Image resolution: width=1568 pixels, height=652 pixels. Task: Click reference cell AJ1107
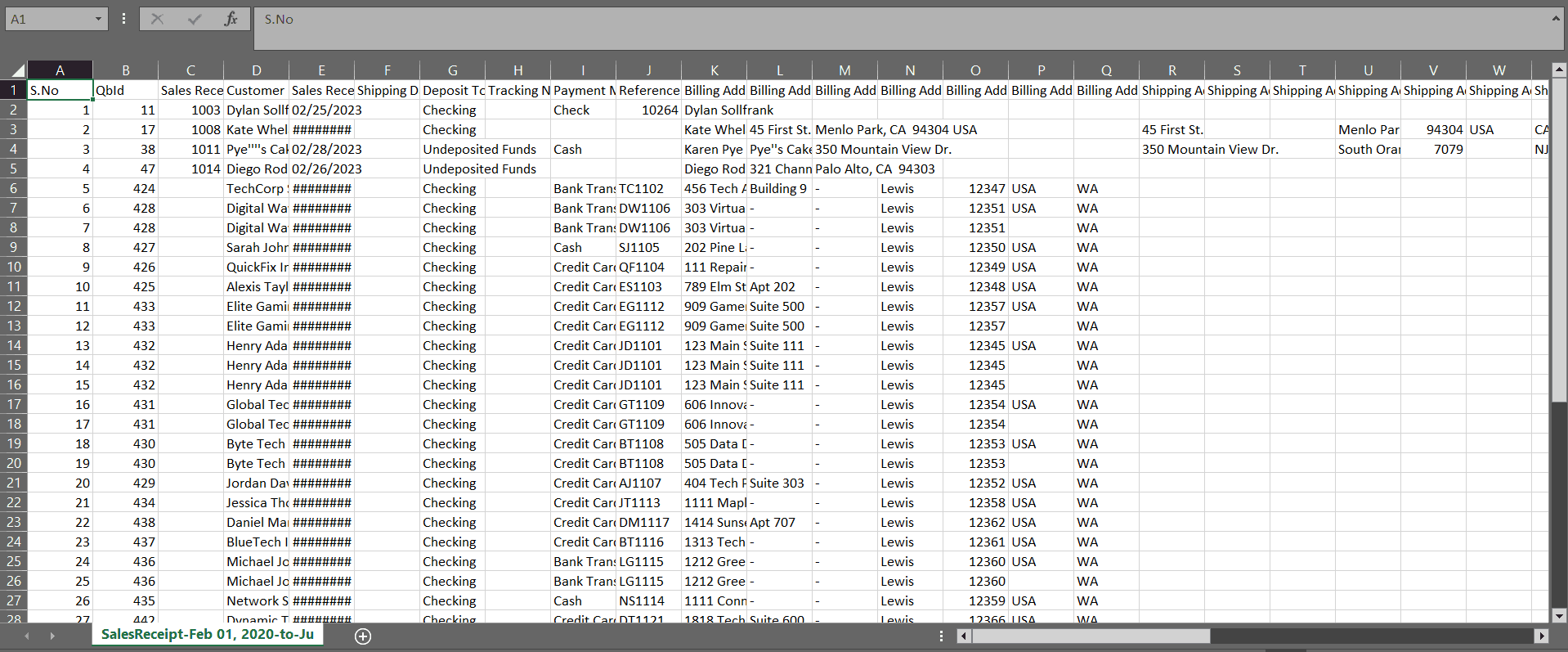point(648,483)
